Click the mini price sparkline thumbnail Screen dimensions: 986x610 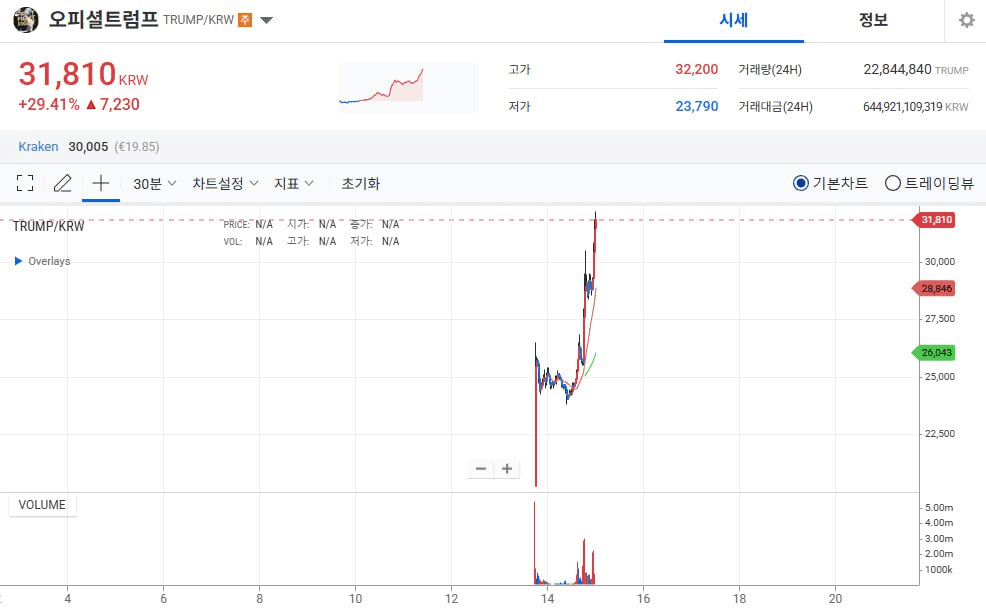pyautogui.click(x=409, y=87)
